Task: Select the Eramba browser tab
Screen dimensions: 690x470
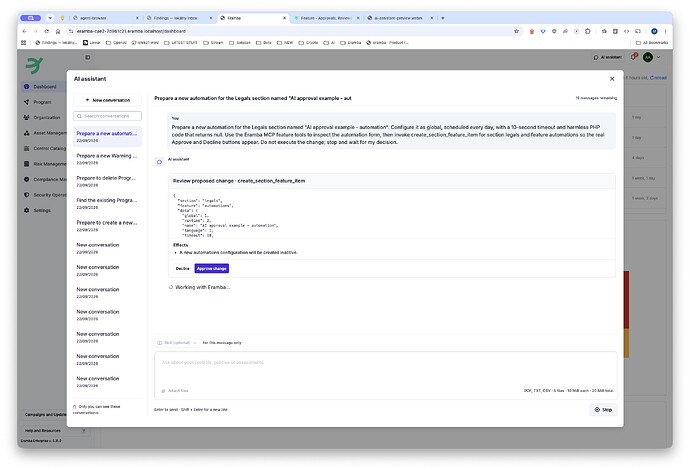Action: (251, 18)
